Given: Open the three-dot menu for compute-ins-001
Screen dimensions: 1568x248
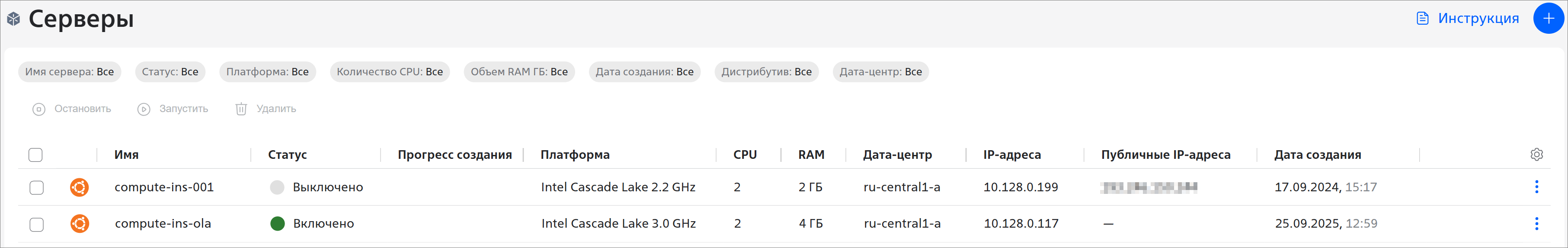Looking at the screenshot, I should click(x=1536, y=187).
